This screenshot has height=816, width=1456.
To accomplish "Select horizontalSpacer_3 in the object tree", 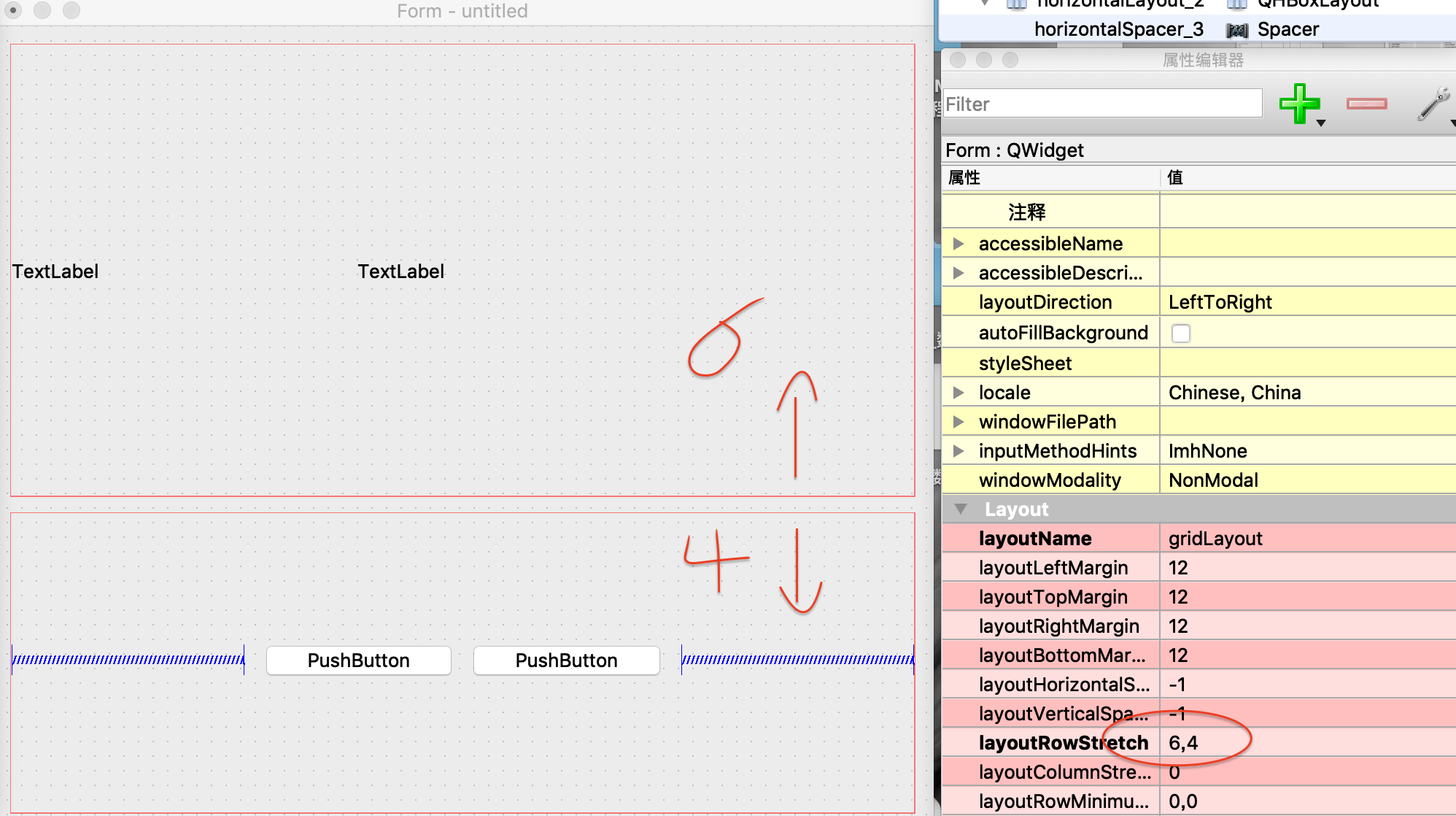I will click(1119, 29).
